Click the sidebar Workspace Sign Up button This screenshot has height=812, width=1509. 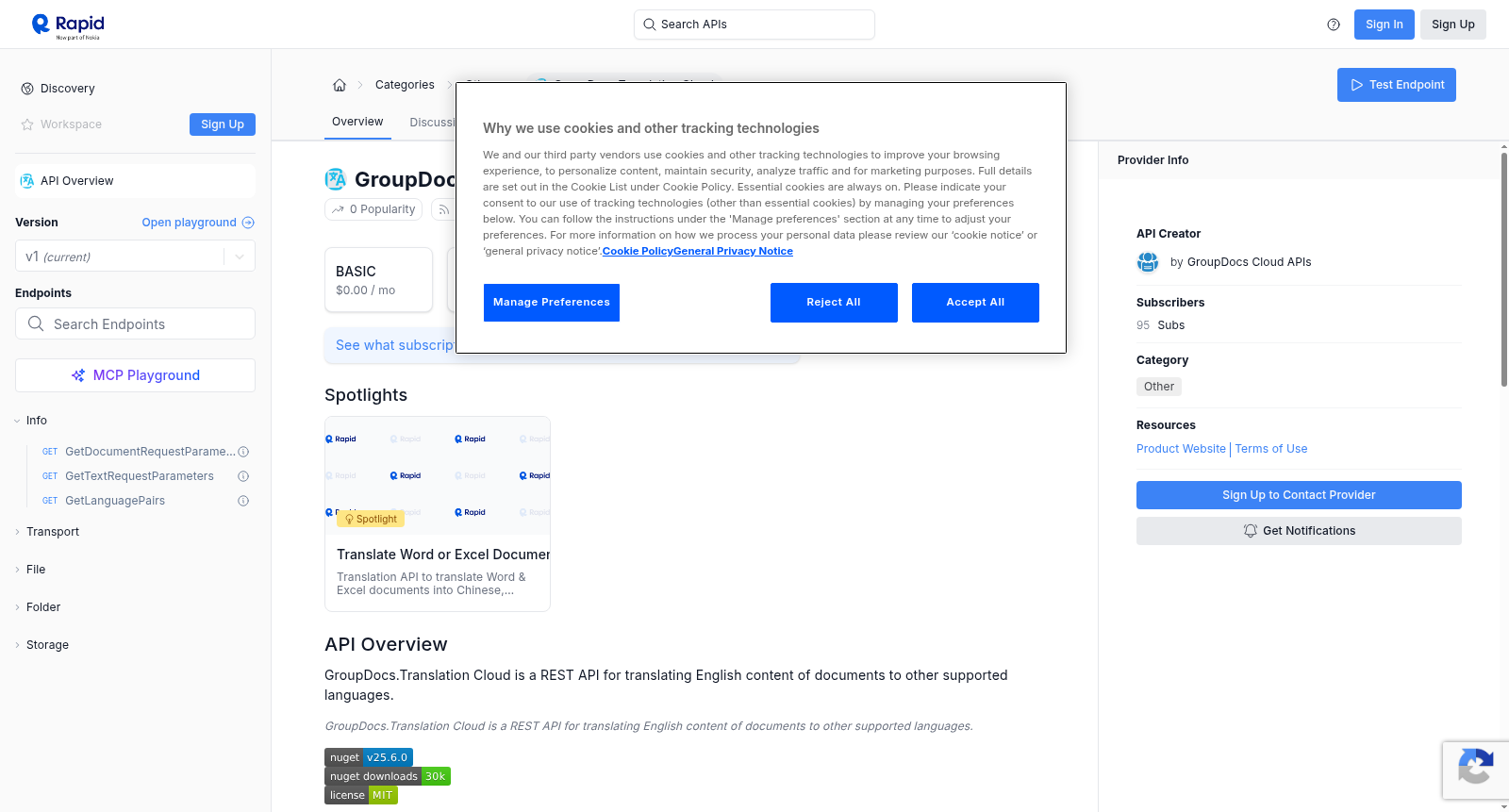[x=223, y=124]
